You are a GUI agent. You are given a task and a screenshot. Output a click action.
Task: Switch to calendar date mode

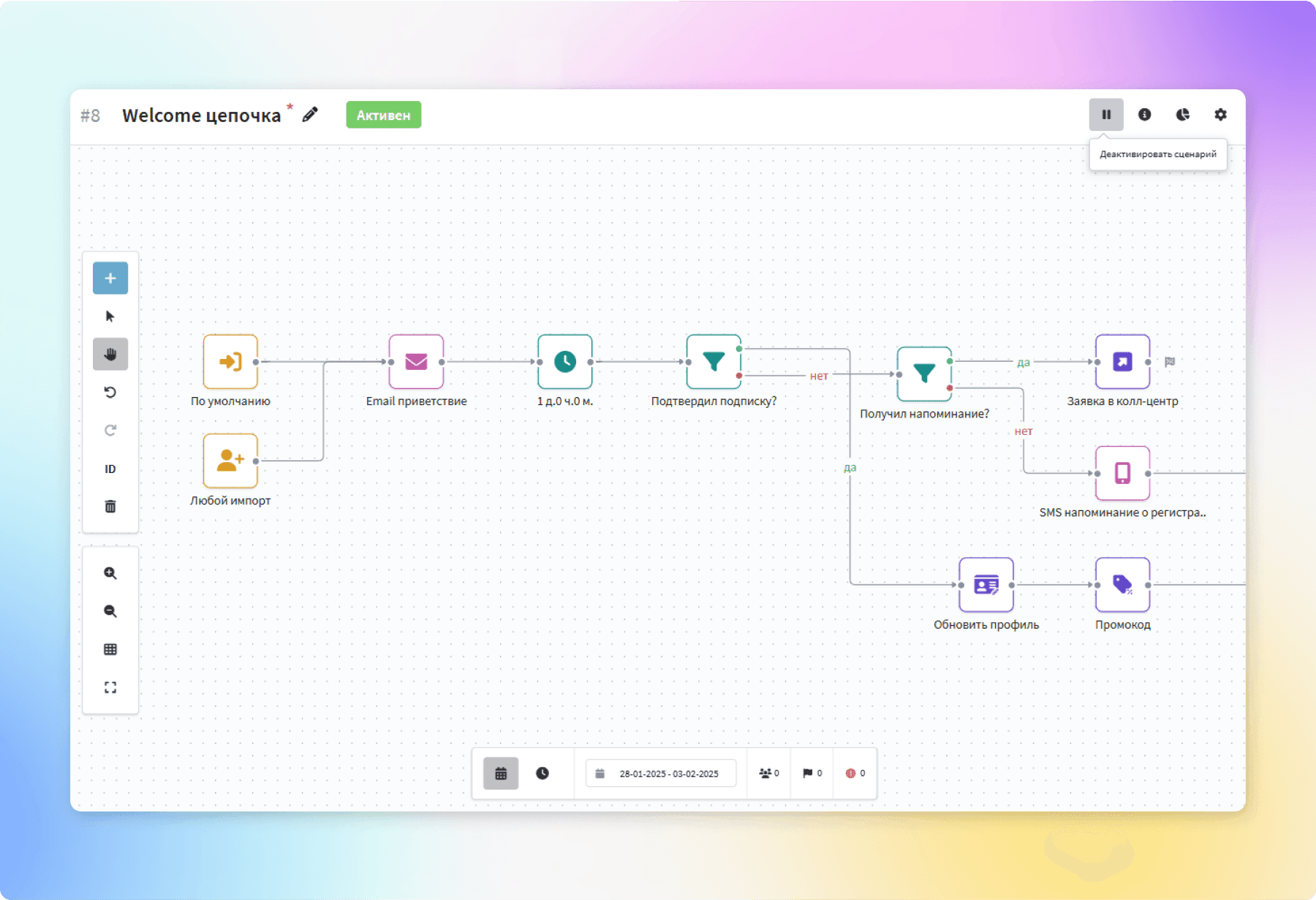501,774
